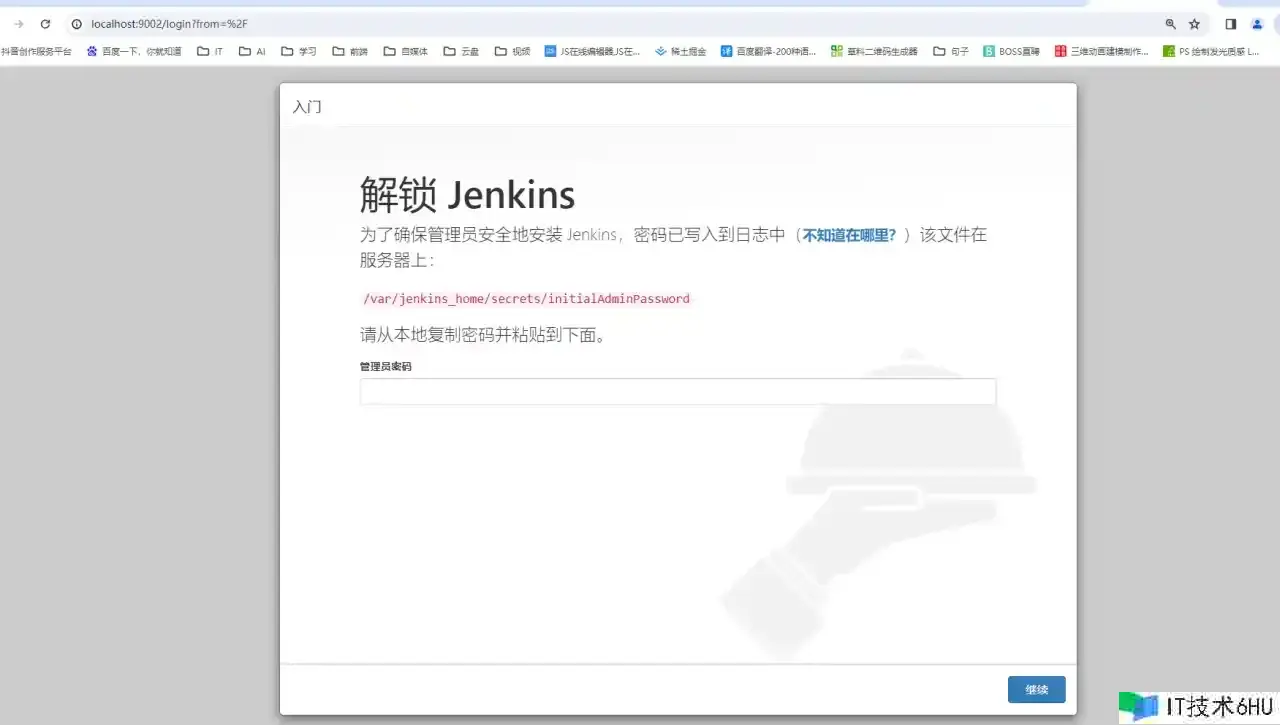Image resolution: width=1280 pixels, height=725 pixels.
Task: Open the IT bookmark folder
Action: pyautogui.click(x=210, y=51)
